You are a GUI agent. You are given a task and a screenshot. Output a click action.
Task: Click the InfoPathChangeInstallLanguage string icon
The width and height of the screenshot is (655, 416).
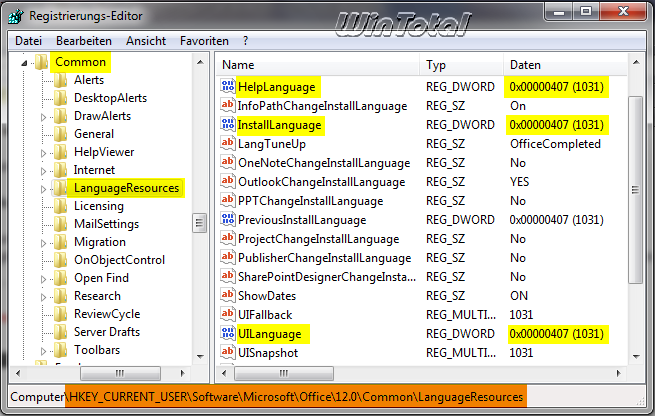pyautogui.click(x=228, y=105)
